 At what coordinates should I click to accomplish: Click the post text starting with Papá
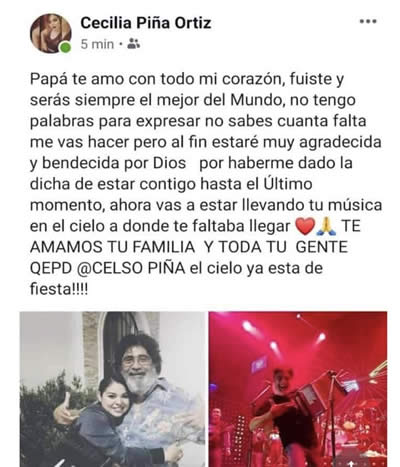[x=206, y=184]
